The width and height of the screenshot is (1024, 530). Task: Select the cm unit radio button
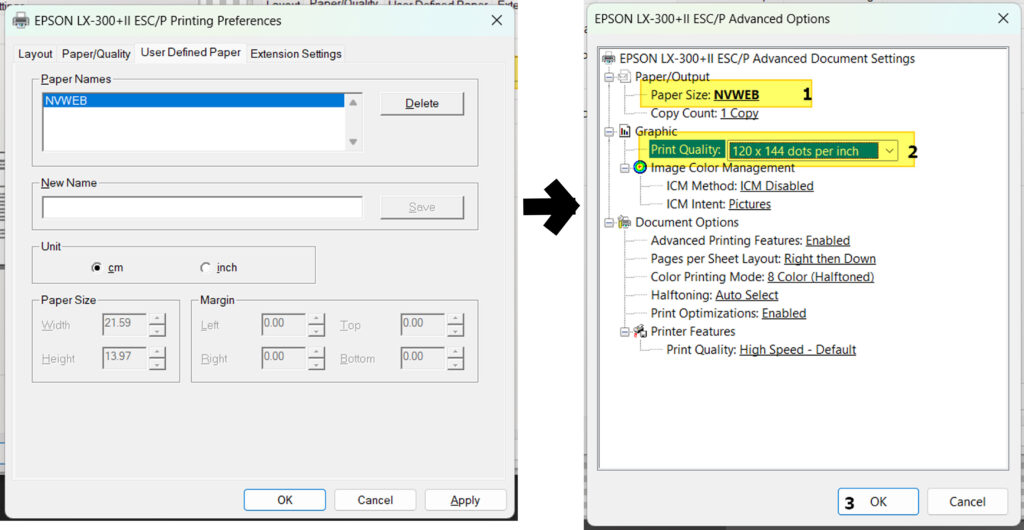point(97,268)
